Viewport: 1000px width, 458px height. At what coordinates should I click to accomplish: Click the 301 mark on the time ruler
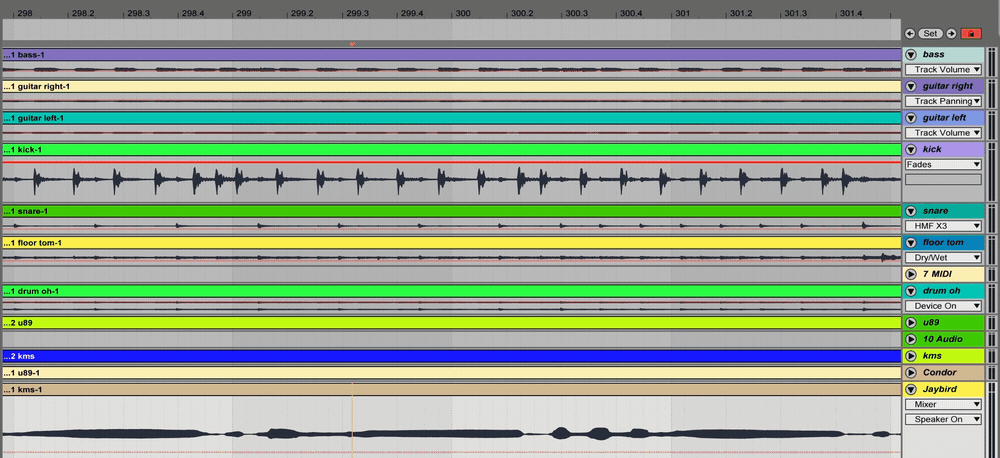[x=683, y=13]
